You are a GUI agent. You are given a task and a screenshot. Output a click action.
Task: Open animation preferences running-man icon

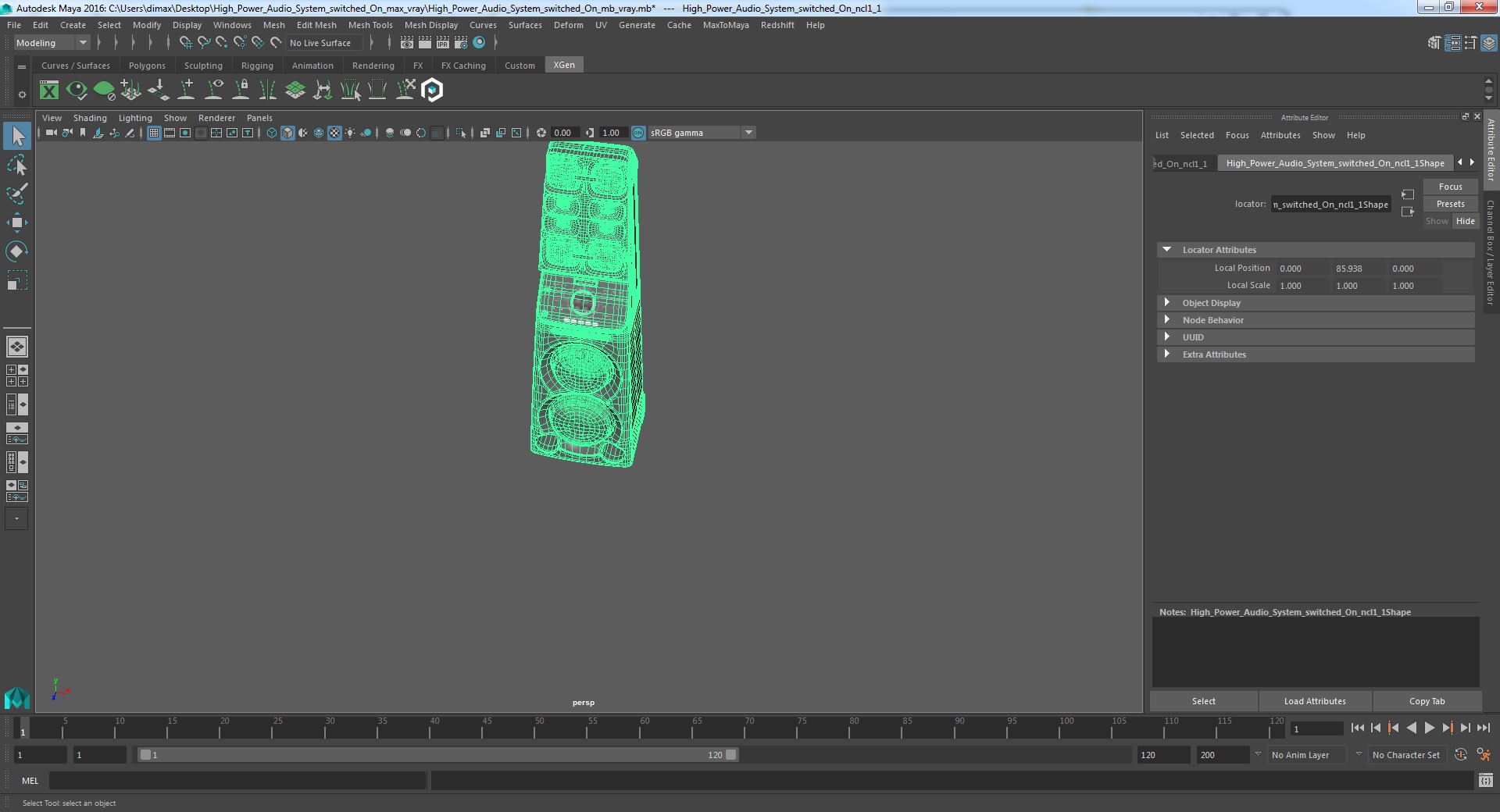click(x=1484, y=755)
